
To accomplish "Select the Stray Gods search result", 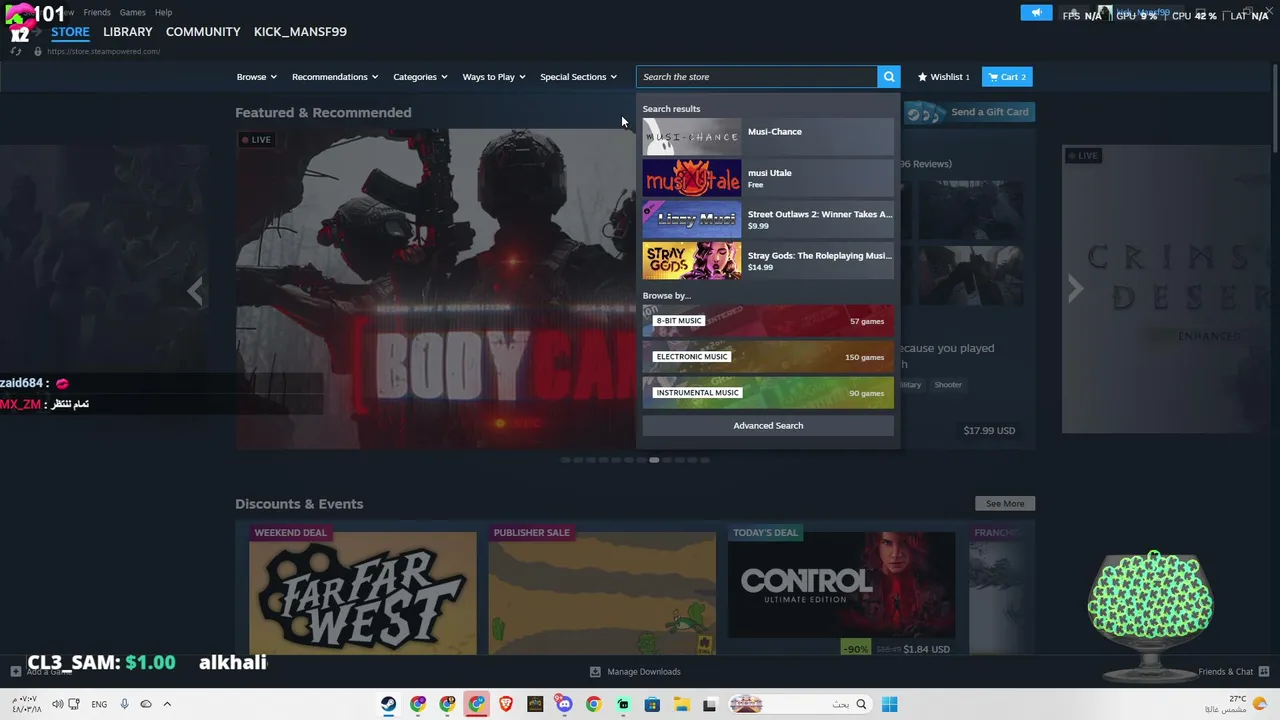I will click(768, 261).
